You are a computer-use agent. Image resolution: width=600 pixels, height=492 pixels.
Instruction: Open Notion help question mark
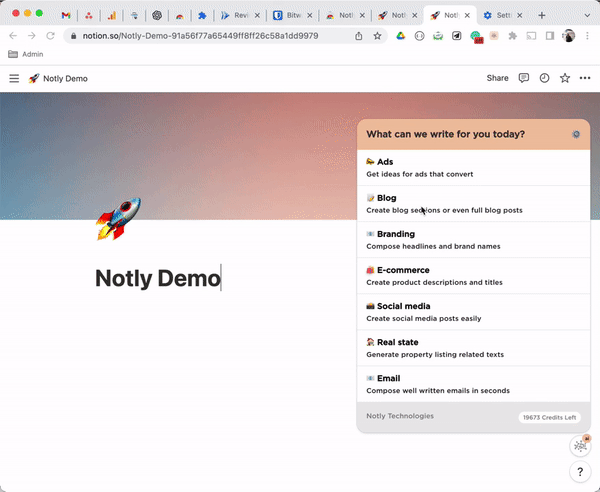coord(580,472)
